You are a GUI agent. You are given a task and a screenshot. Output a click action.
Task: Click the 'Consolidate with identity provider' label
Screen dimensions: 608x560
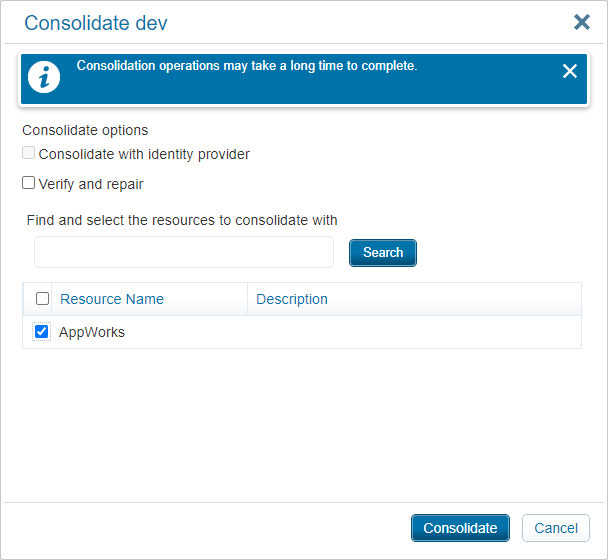point(144,154)
